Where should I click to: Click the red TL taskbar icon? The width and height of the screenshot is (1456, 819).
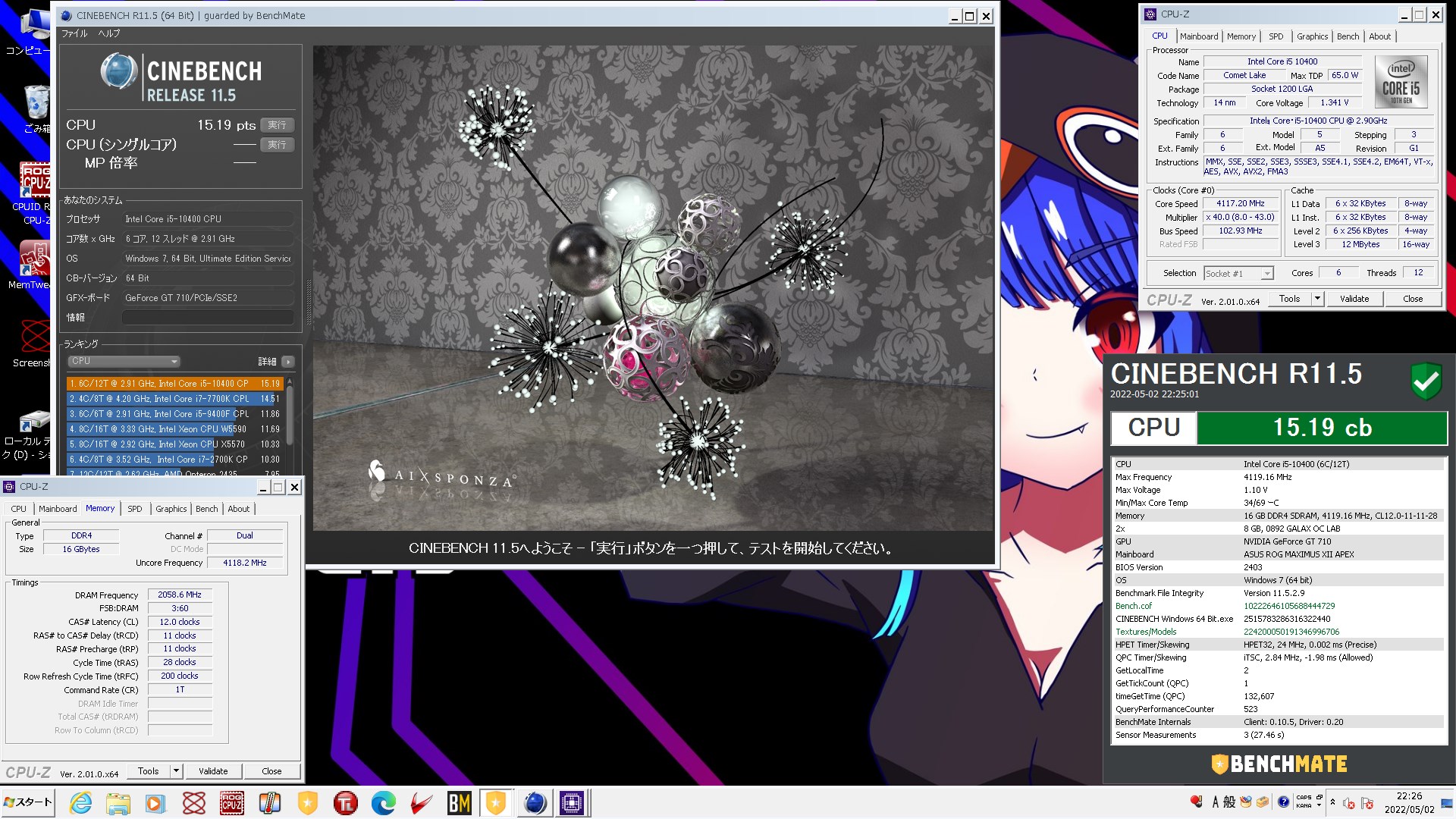tap(345, 803)
